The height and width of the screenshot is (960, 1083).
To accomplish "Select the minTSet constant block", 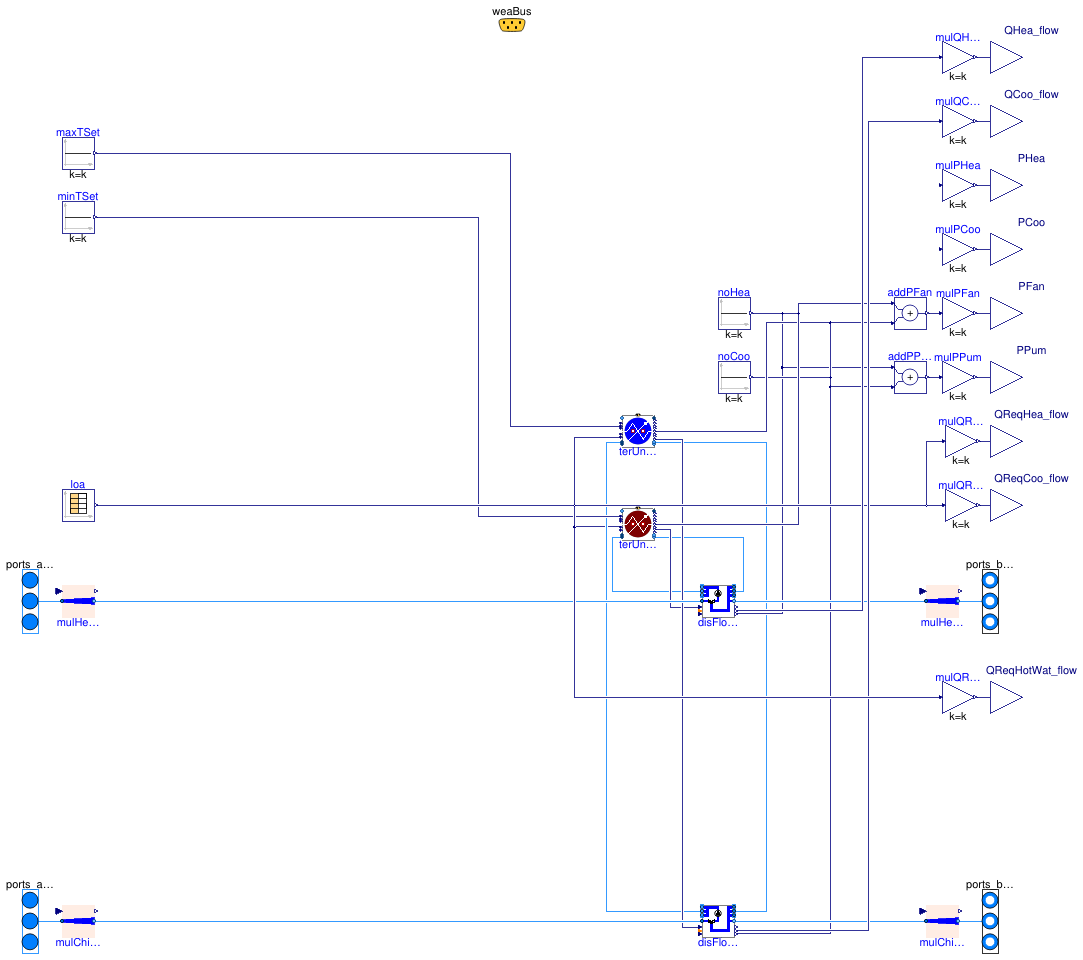I will (x=78, y=218).
